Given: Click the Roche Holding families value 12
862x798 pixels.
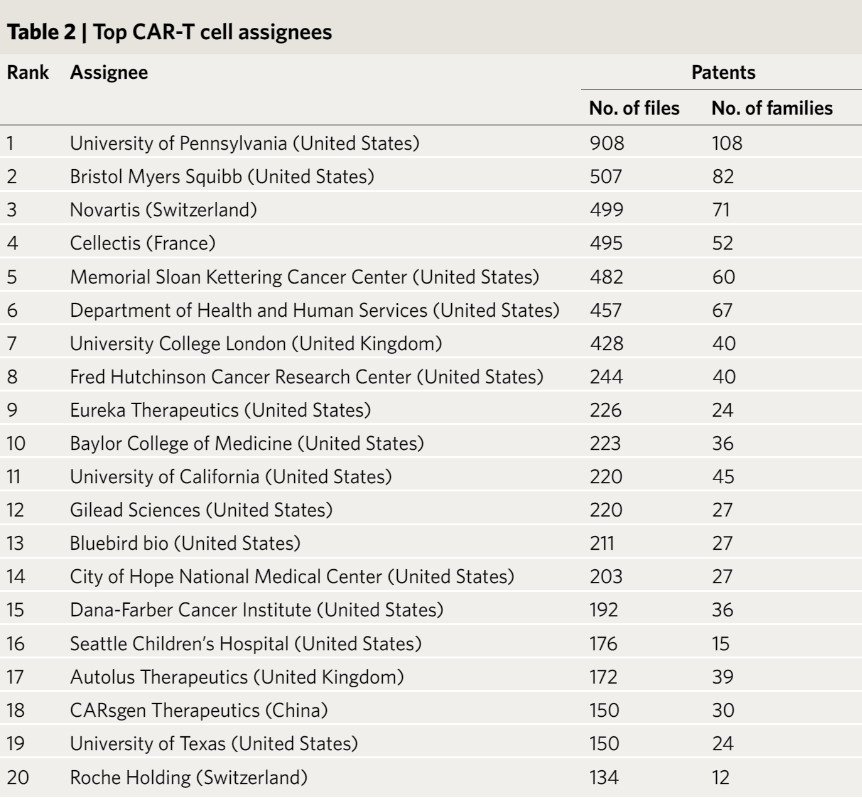Looking at the screenshot, I should pyautogui.click(x=721, y=778).
